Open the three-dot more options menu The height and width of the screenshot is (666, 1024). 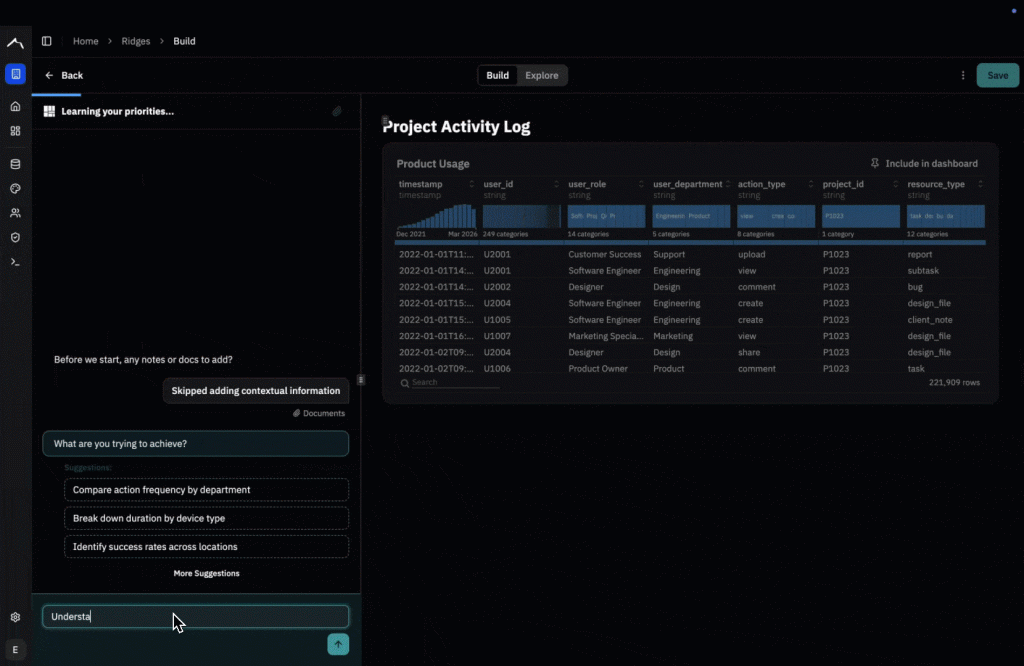tap(963, 75)
